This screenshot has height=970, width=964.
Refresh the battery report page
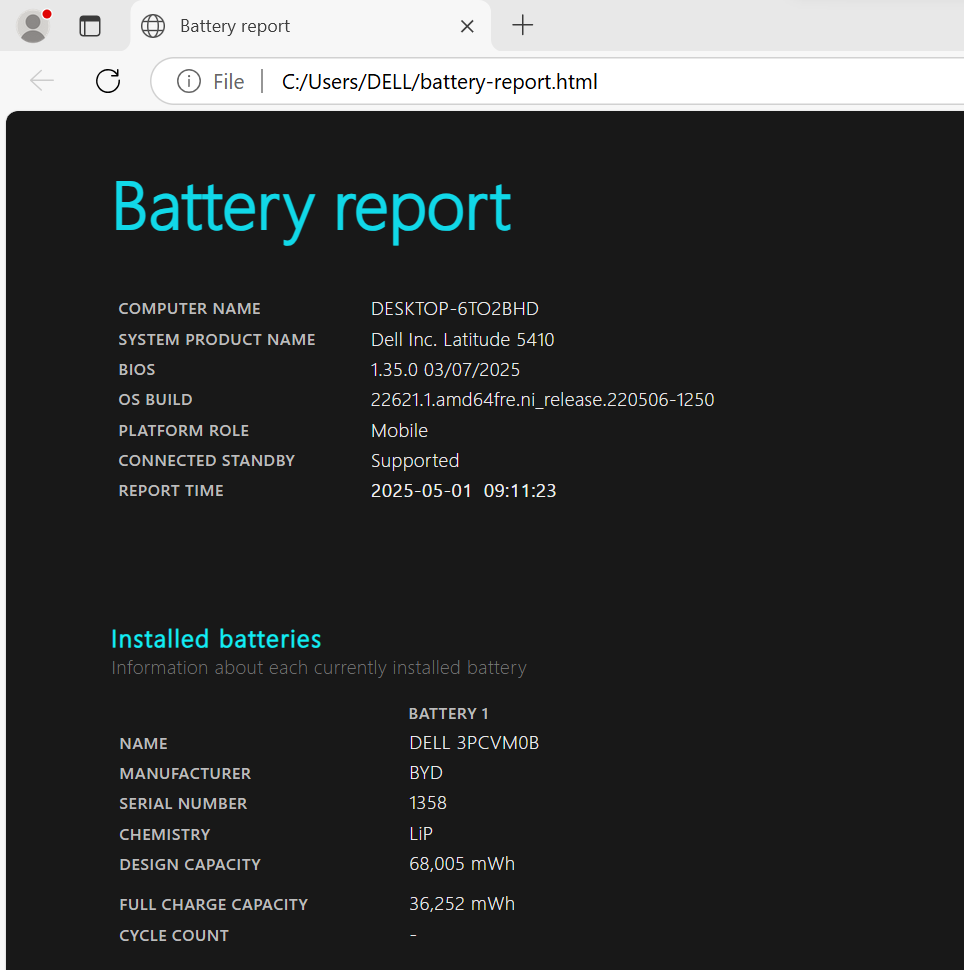(x=107, y=81)
